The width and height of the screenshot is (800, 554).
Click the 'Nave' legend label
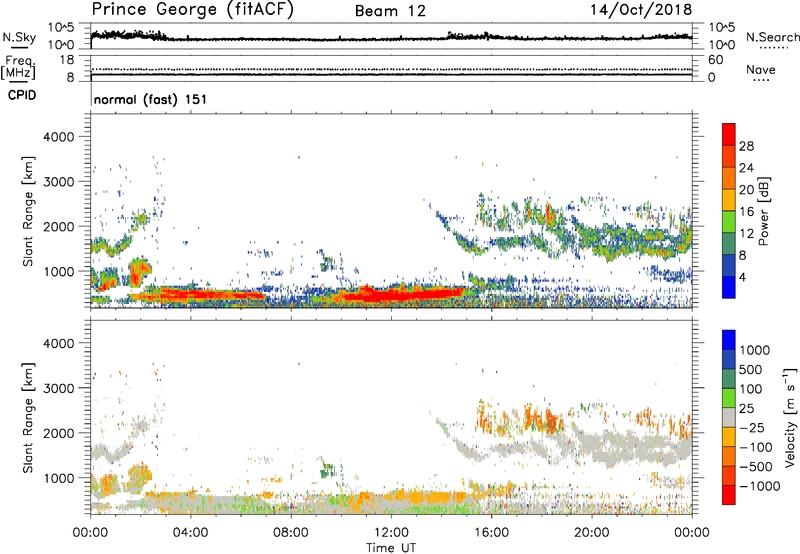[x=761, y=70]
